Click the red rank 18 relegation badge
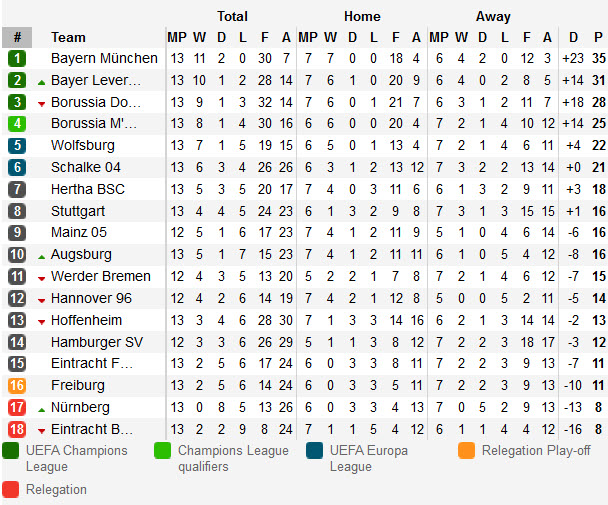The image size is (608, 505). pos(17,429)
